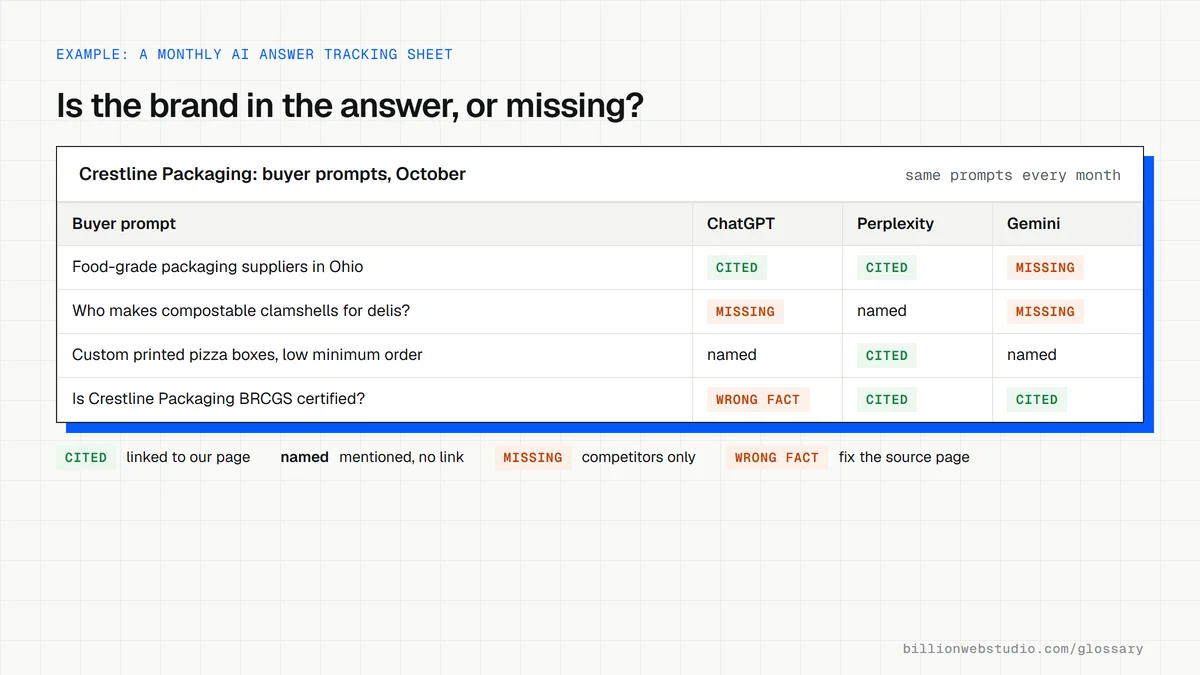1200x675 pixels.
Task: Select 'Food-grade packaging suppliers in Ohio' row text
Action: pos(218,267)
